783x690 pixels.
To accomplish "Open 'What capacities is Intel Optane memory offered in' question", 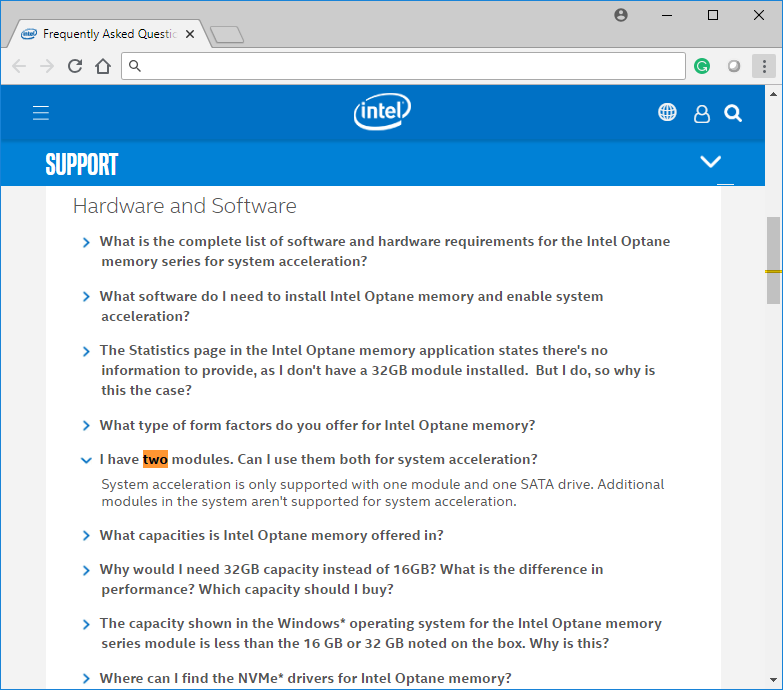I will [272, 535].
